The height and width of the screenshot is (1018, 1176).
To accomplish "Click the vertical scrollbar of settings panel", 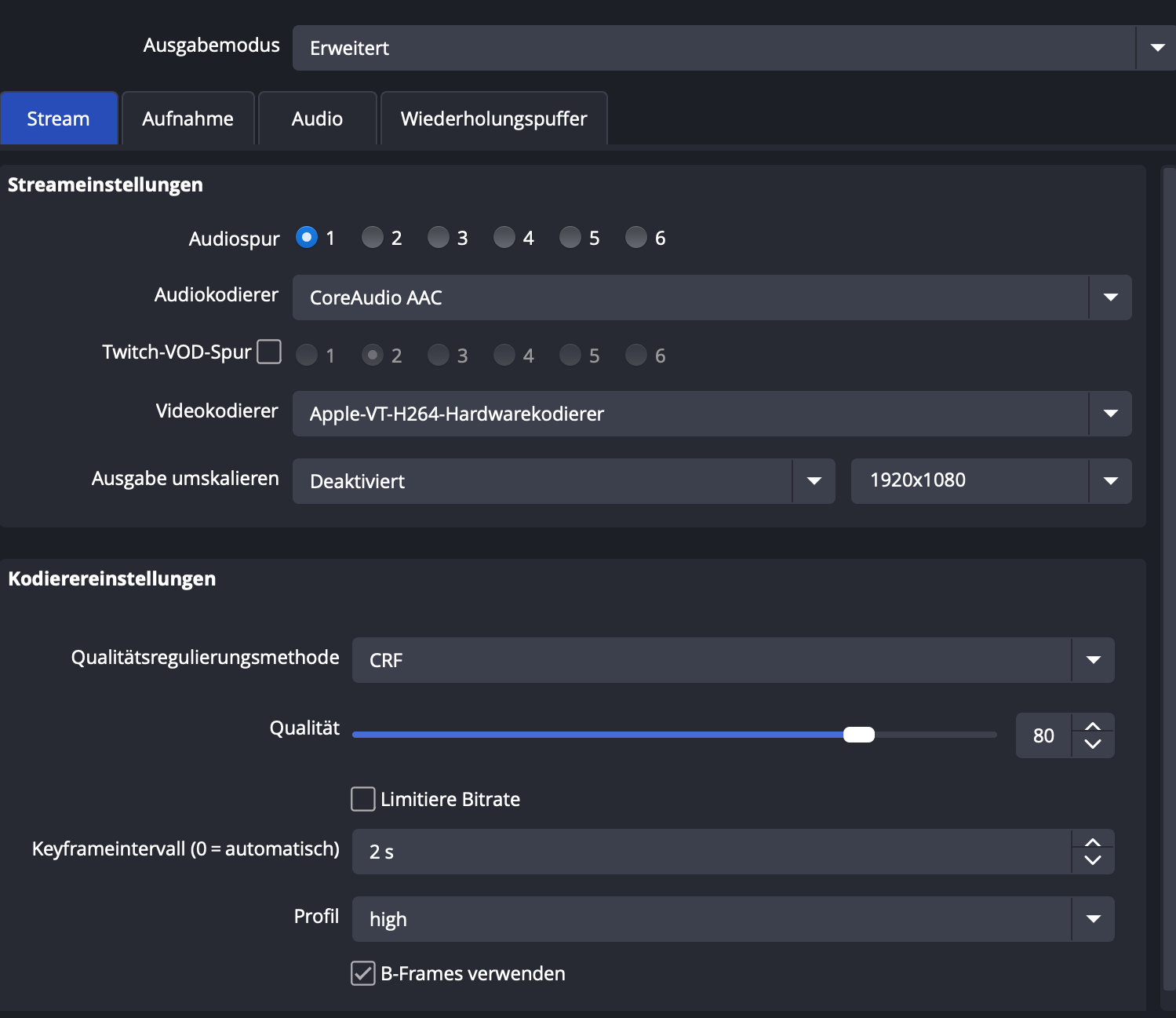I will 1169,581.
